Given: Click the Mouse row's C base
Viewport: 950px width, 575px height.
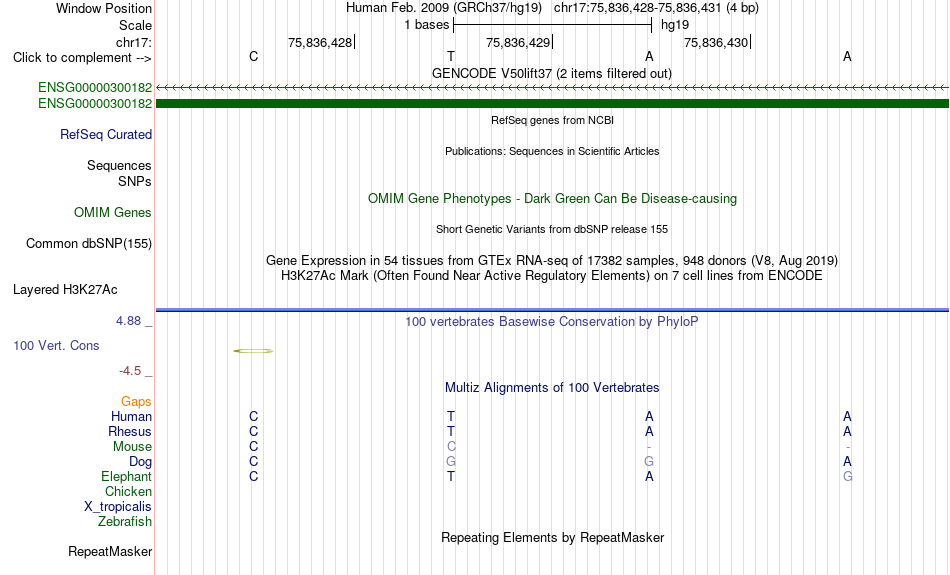Looking at the screenshot, I should point(451,447).
